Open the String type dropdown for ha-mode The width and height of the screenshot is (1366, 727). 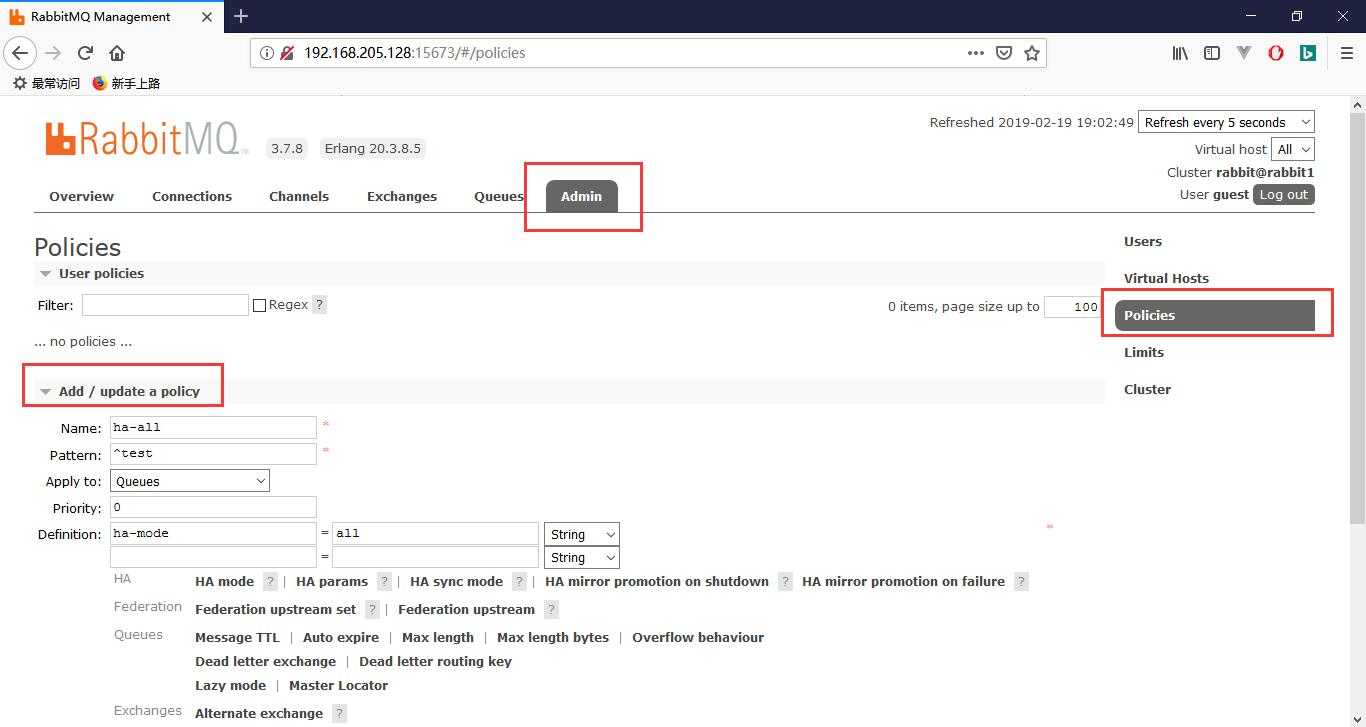point(581,534)
